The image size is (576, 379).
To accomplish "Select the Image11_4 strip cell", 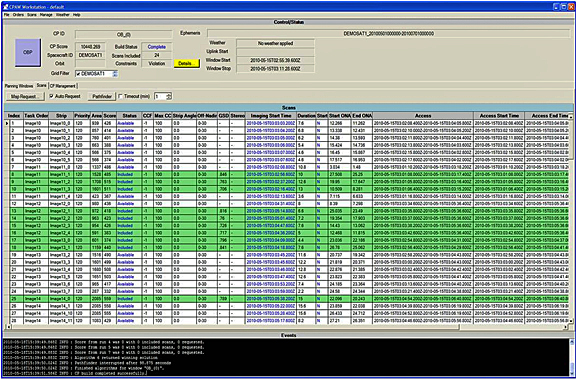I will pos(61,196).
